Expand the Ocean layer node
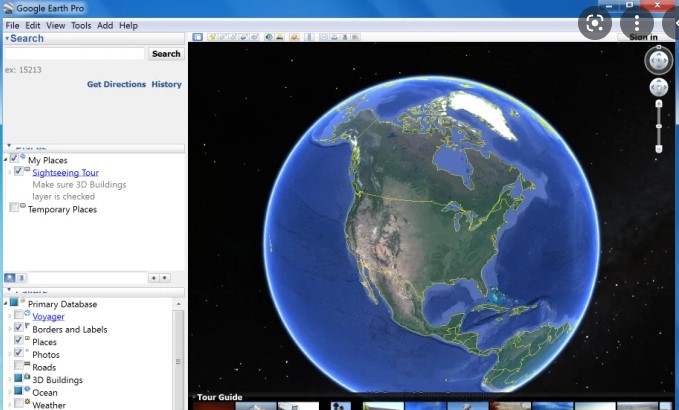The height and width of the screenshot is (410, 679). pos(10,392)
